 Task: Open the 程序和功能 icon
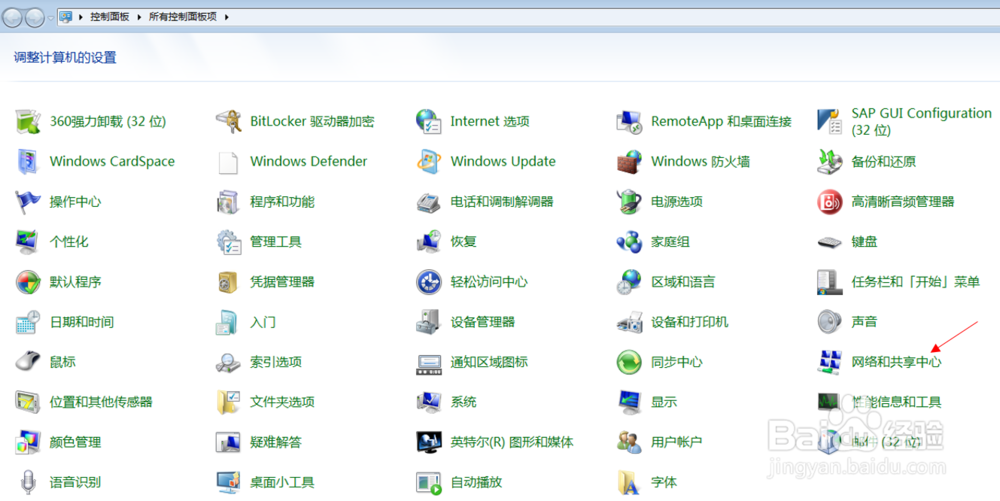pyautogui.click(x=228, y=201)
